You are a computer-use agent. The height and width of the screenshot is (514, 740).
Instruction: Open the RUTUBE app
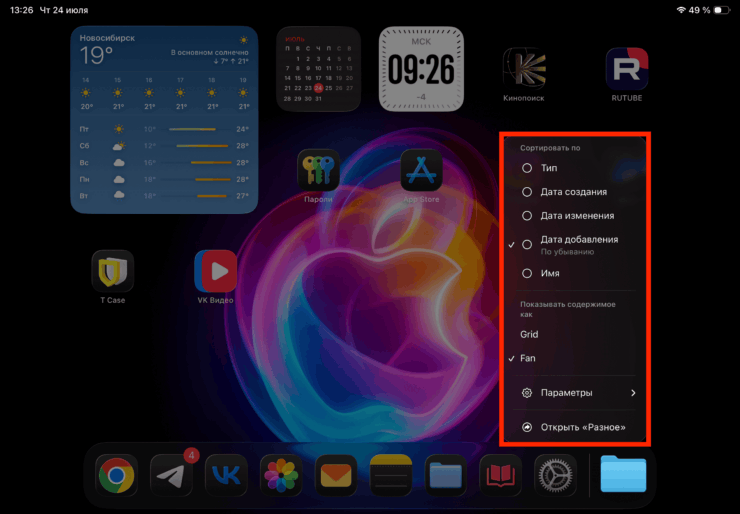(627, 69)
